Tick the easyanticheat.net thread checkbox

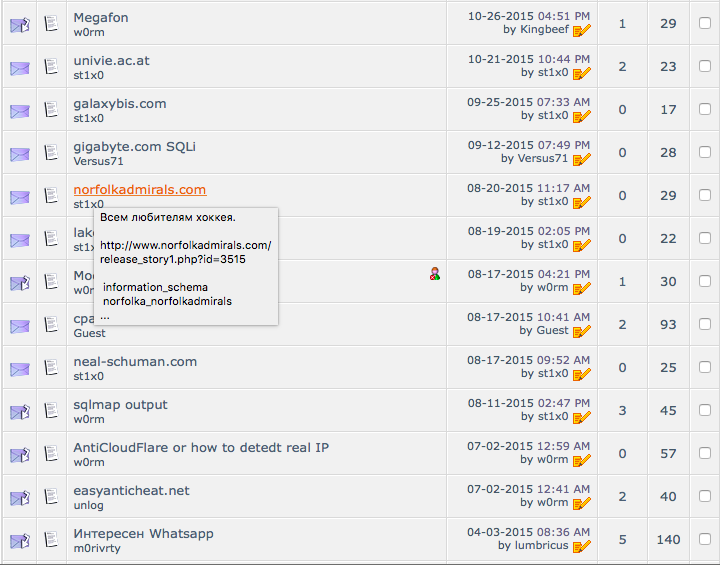705,496
